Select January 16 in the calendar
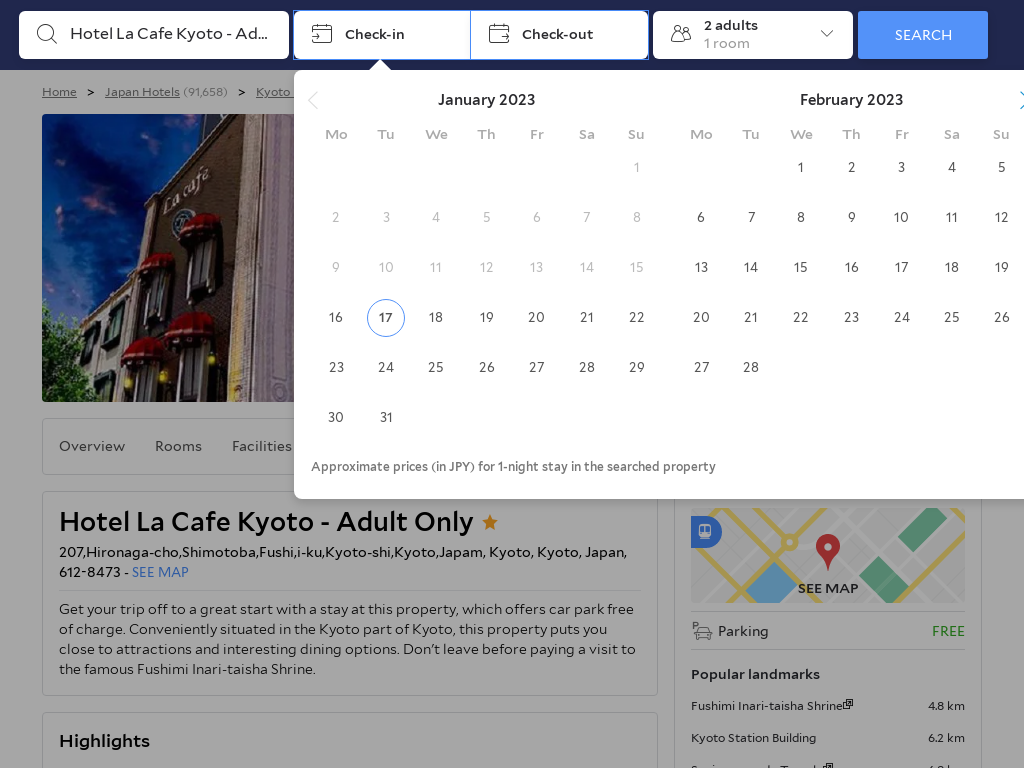 click(336, 317)
